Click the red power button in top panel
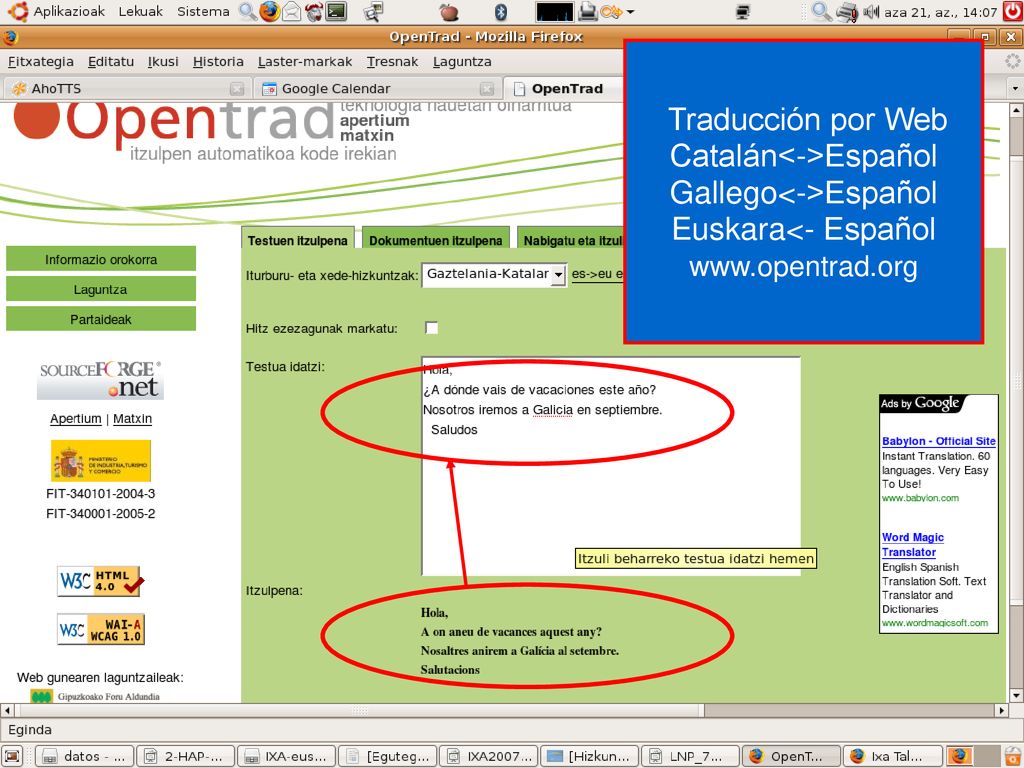 point(1012,11)
